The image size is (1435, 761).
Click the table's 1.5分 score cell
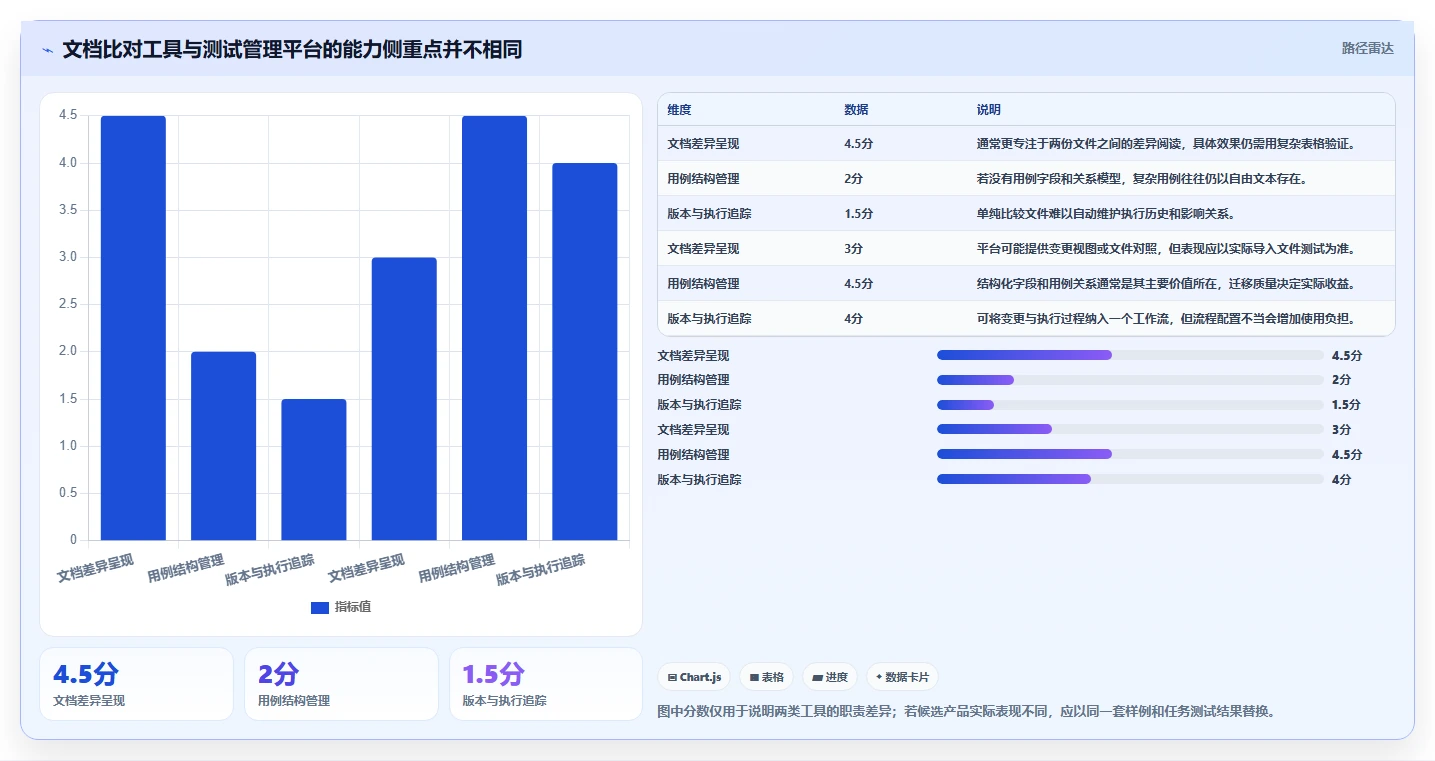858,214
